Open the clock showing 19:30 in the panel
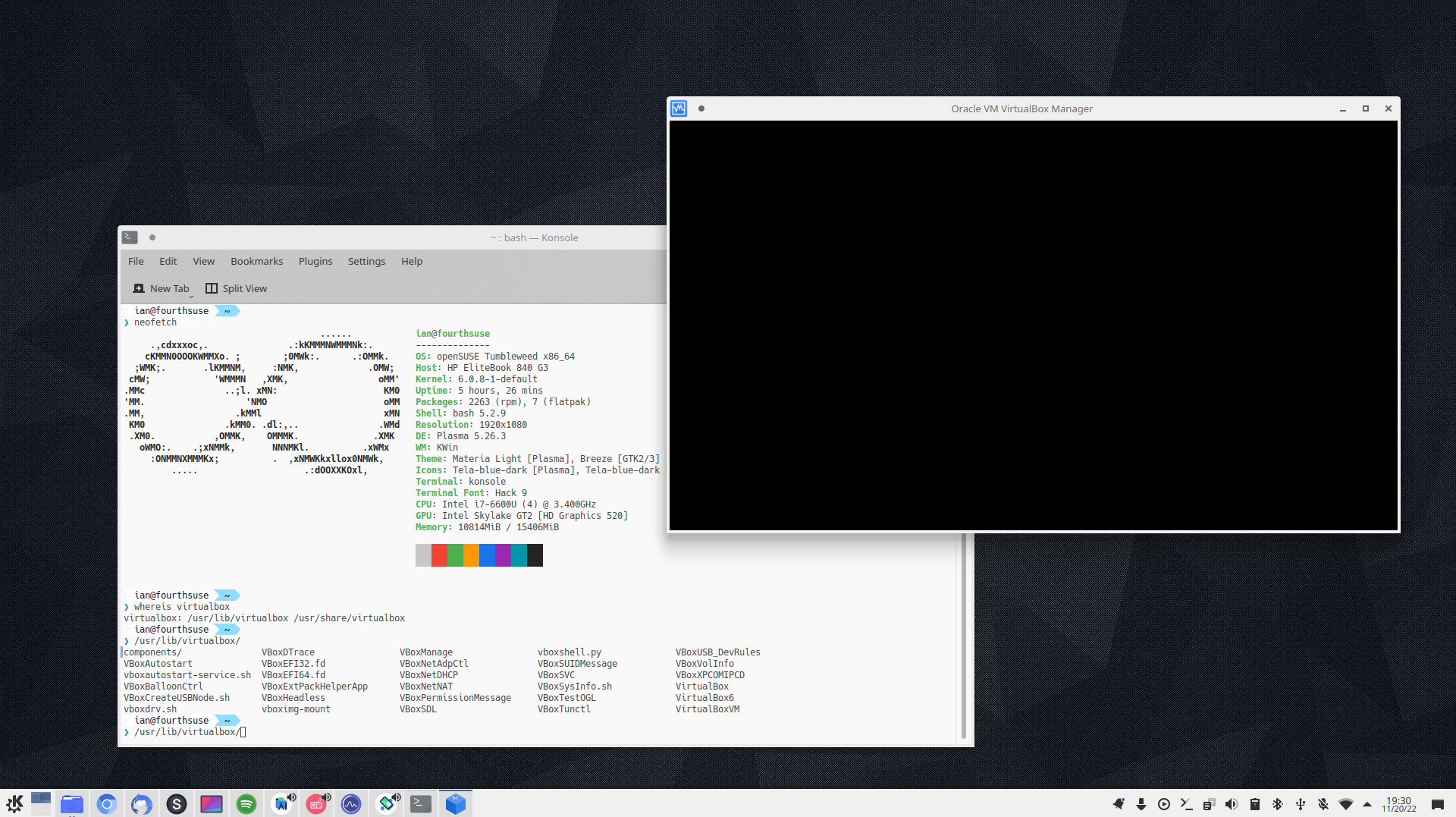The image size is (1456, 817). pos(1399,804)
